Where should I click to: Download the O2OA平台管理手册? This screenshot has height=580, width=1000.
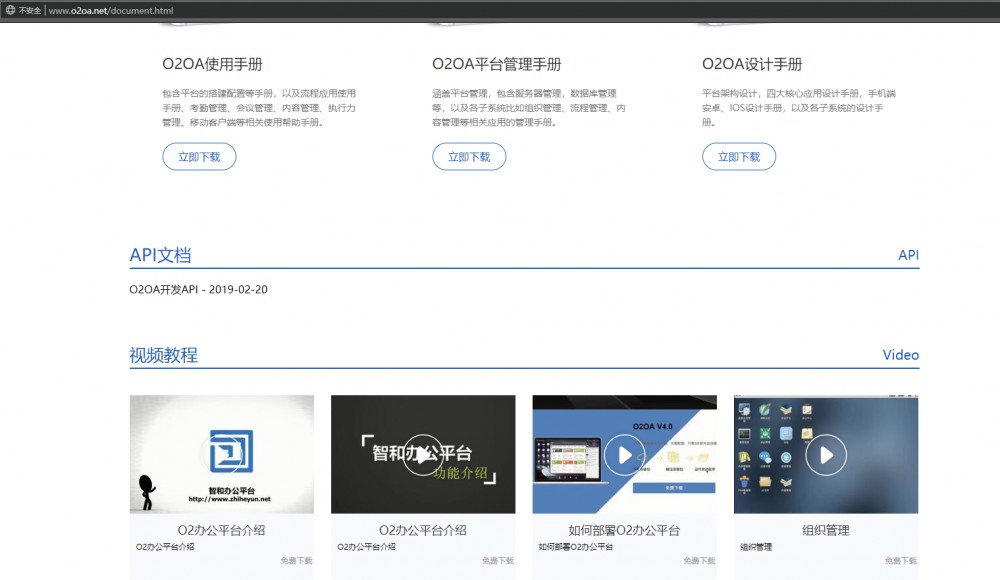(469, 156)
